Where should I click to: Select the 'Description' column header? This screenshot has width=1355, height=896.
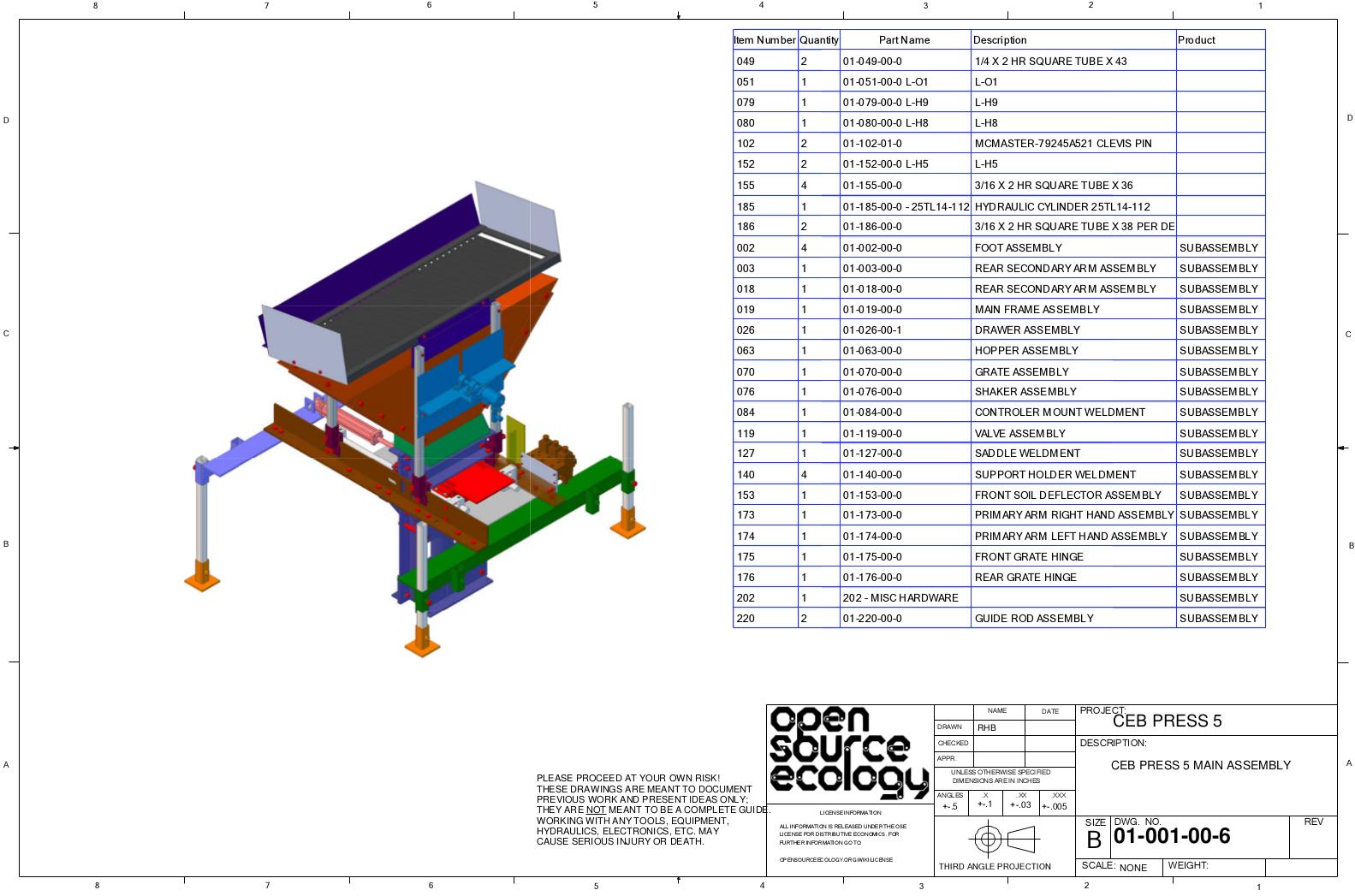coord(1073,40)
